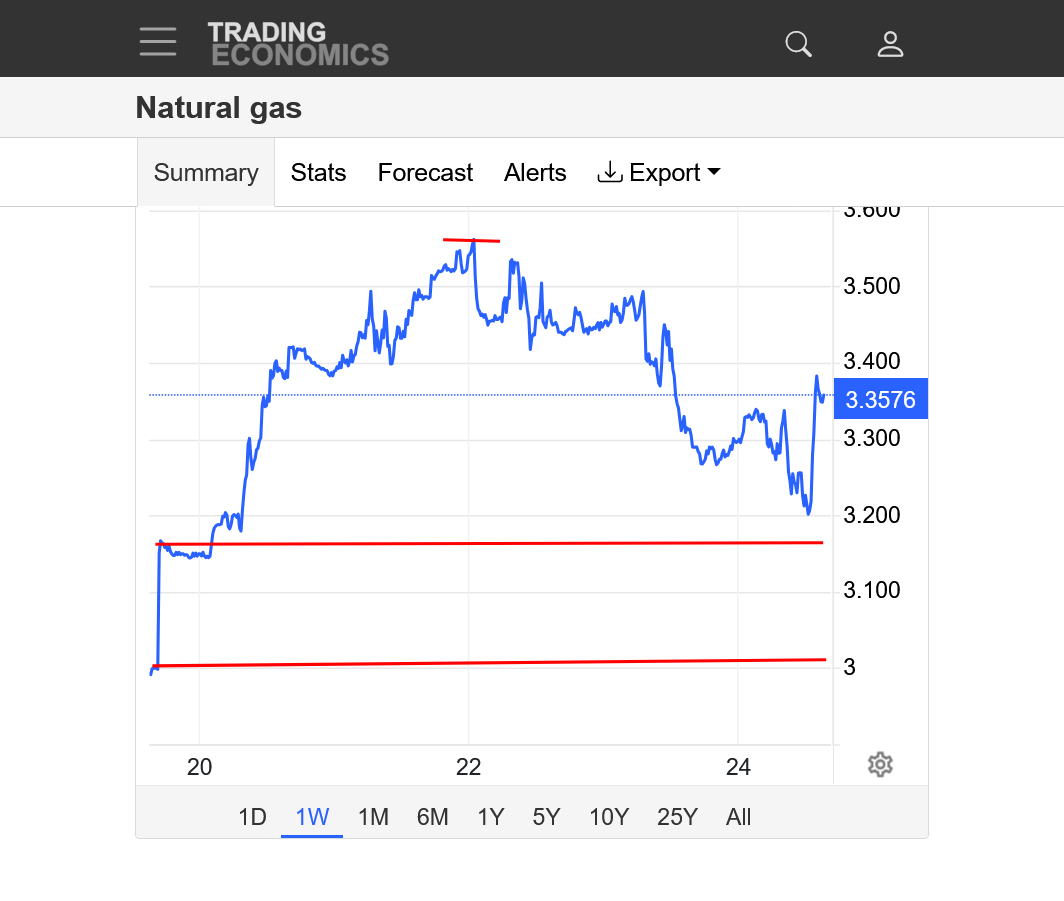The width and height of the screenshot is (1064, 901).
Task: Select the 1D time range
Action: pos(252,817)
